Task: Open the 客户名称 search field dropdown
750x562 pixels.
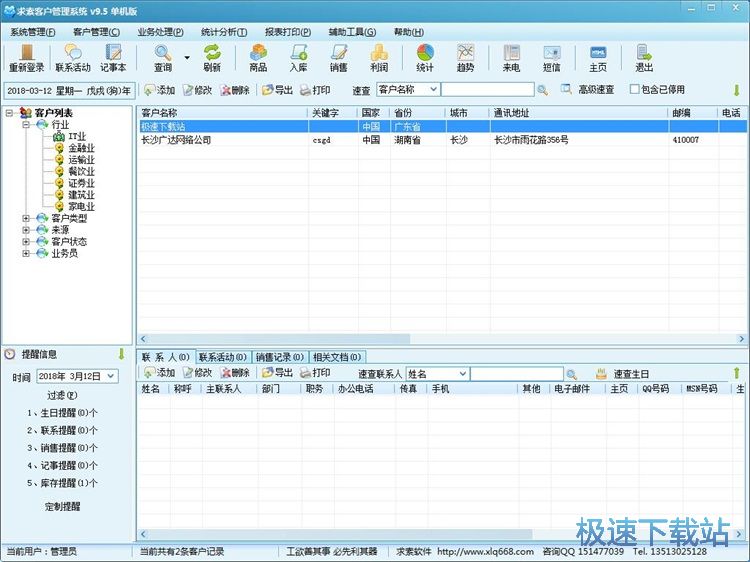Action: [x=433, y=90]
